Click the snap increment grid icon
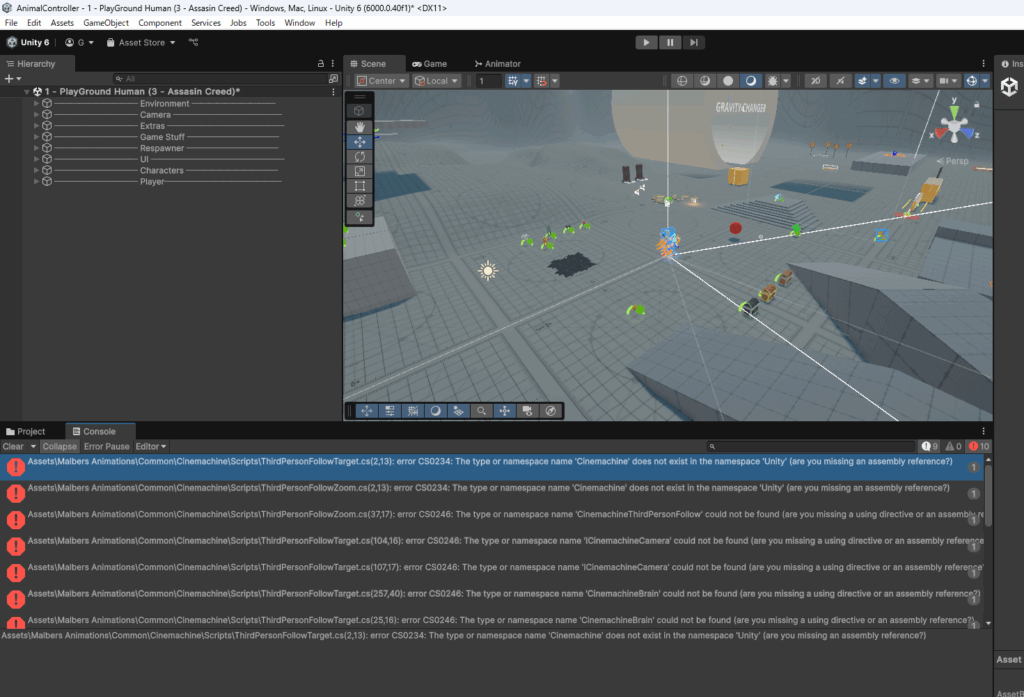The width and height of the screenshot is (1024, 697). click(541, 81)
